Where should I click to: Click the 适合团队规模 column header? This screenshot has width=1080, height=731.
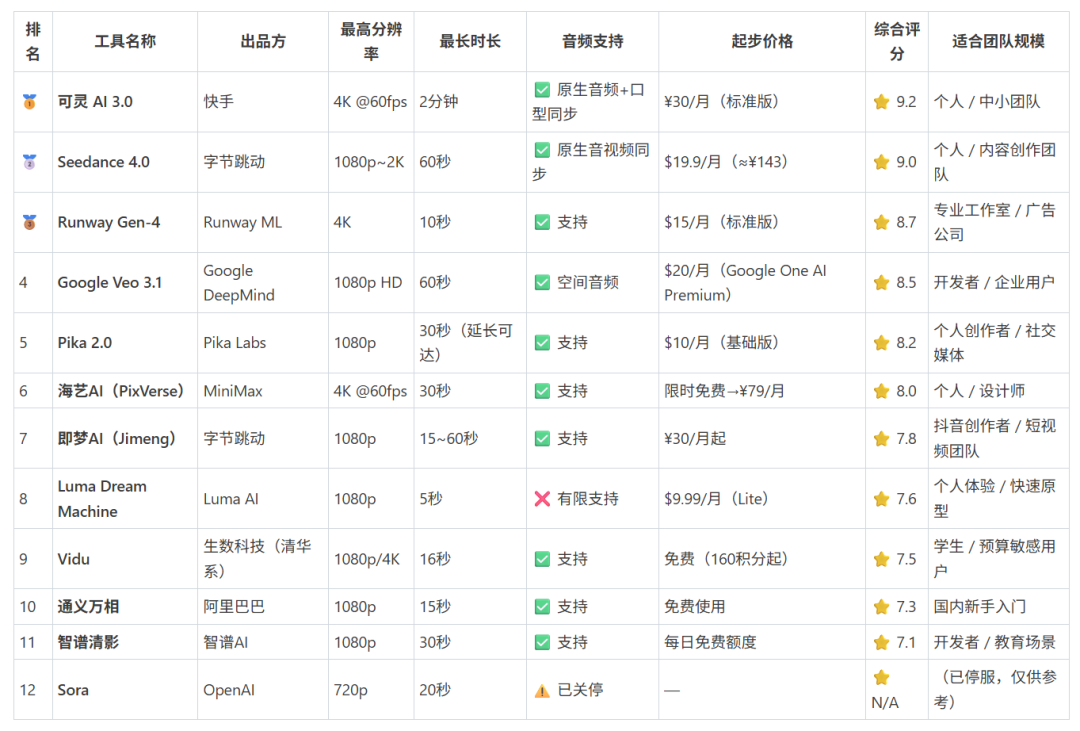pyautogui.click(x=998, y=41)
